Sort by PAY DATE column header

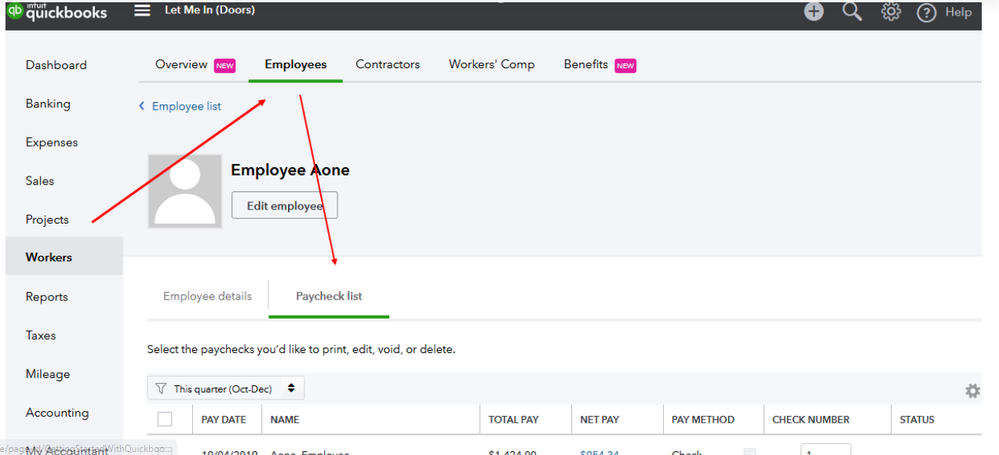click(x=223, y=419)
